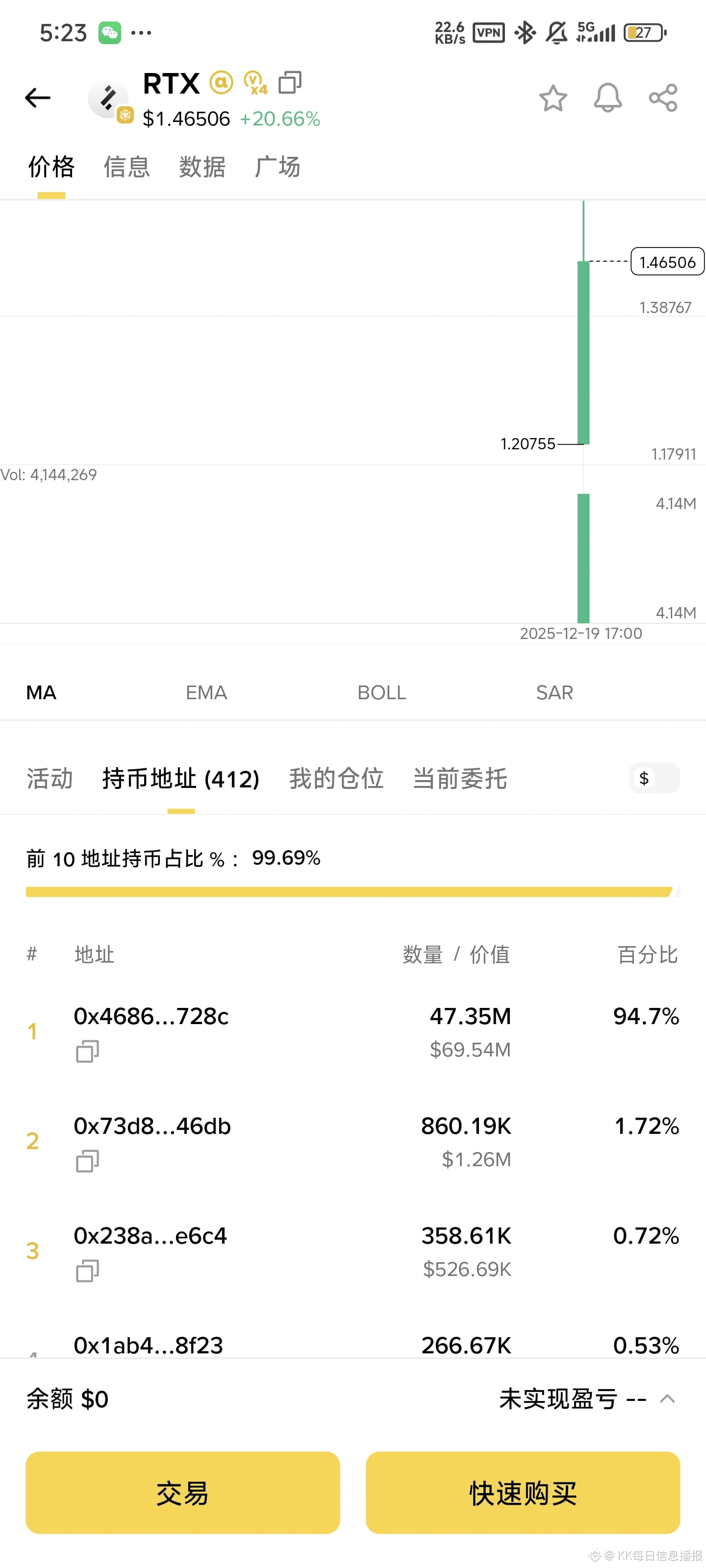
Task: Enable price alerts via the bell icon
Action: [607, 98]
